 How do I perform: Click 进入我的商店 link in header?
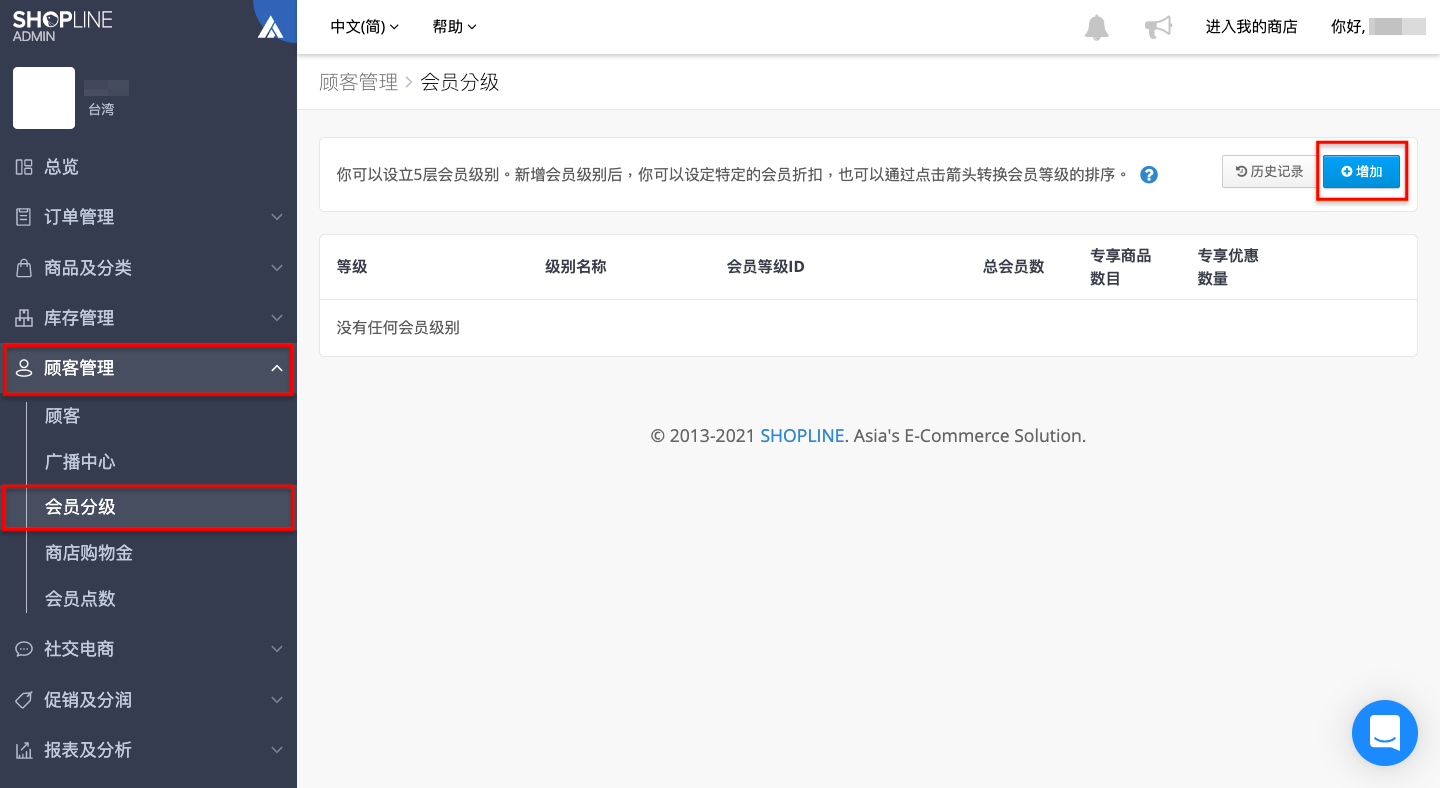point(1251,27)
